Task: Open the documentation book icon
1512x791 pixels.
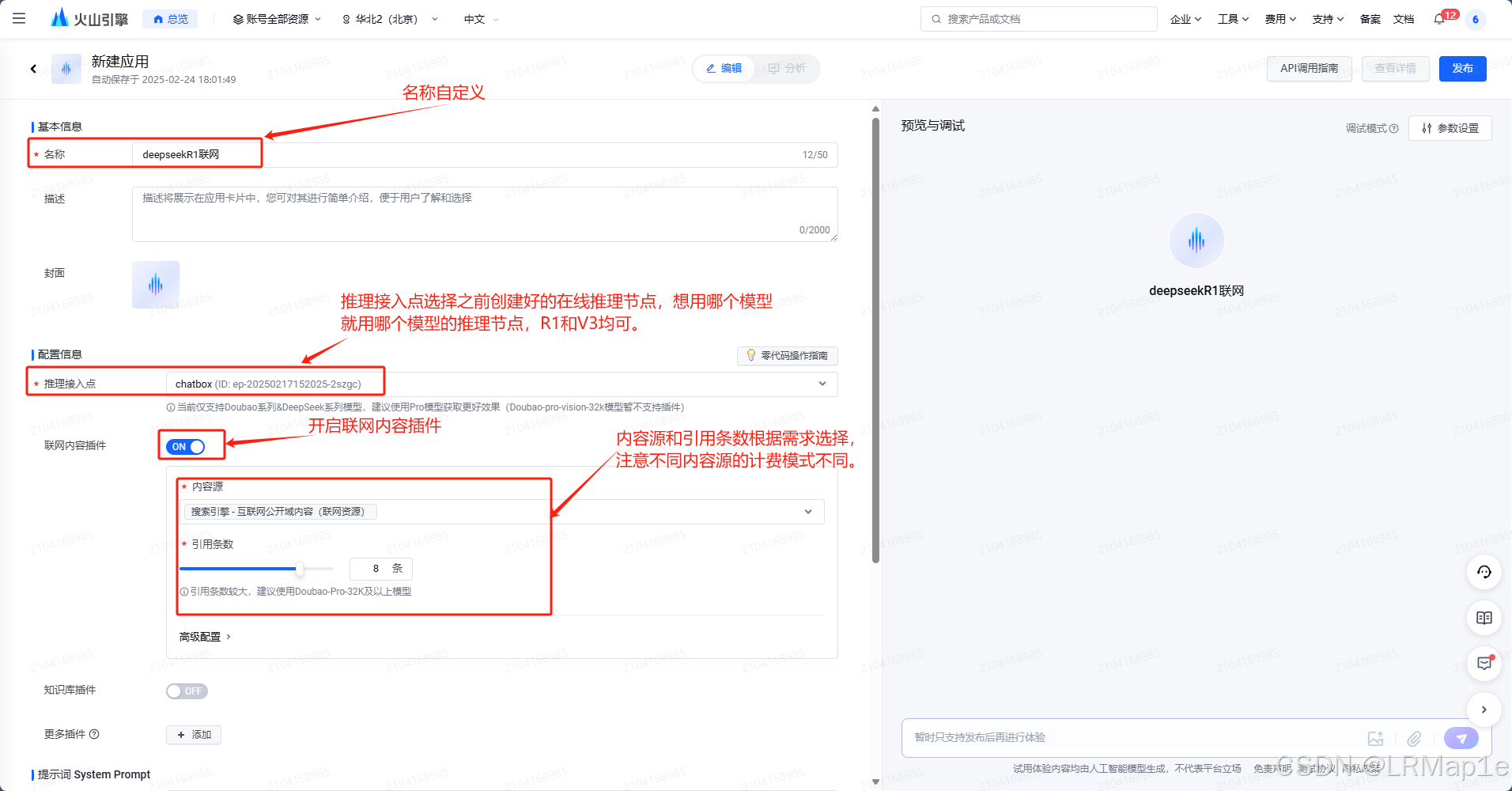Action: [x=1484, y=618]
